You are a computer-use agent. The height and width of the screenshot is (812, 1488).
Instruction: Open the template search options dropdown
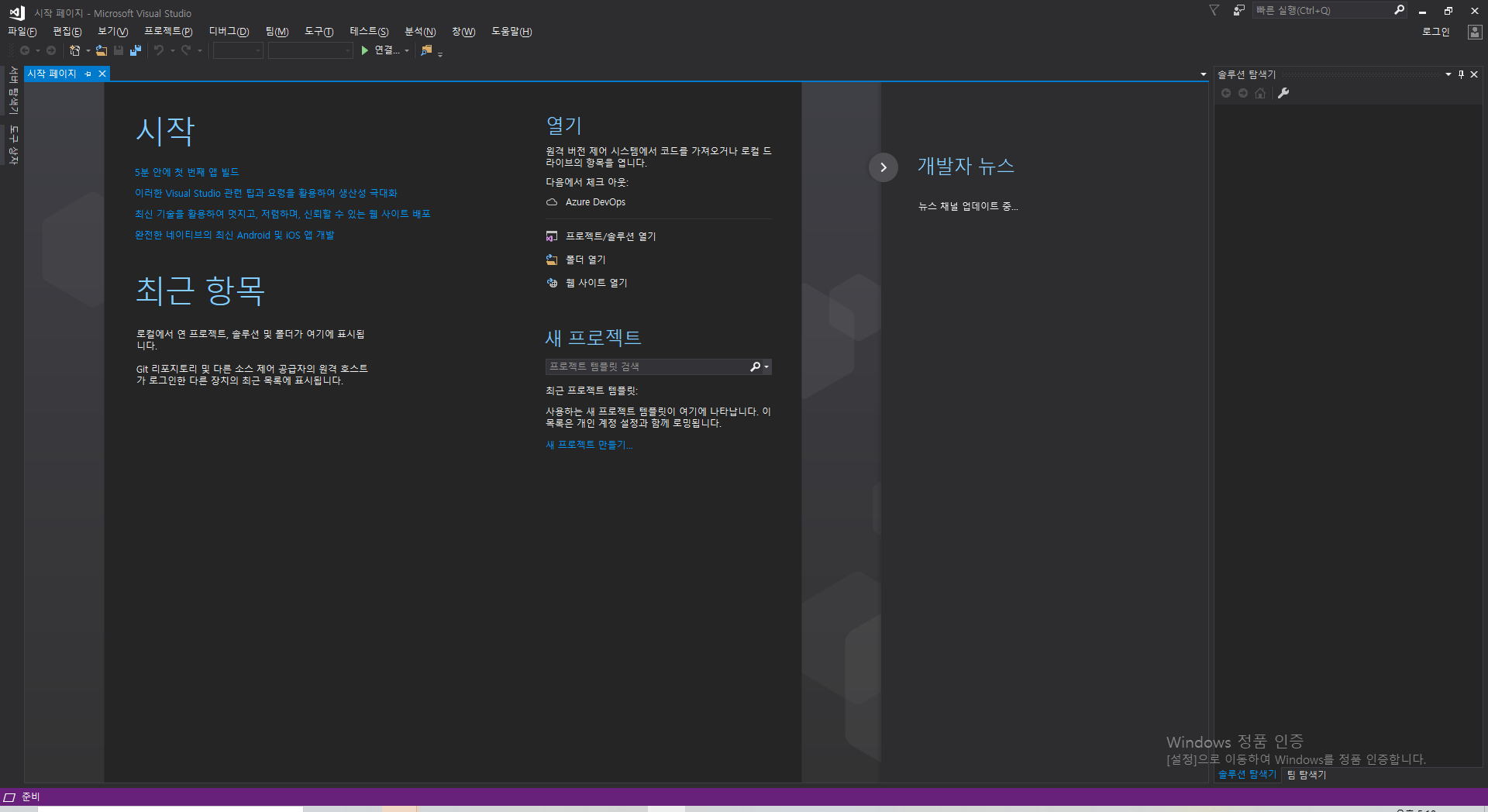coord(766,367)
